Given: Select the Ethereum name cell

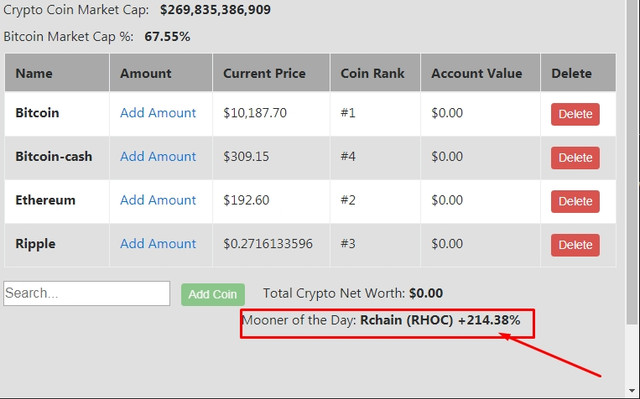Looking at the screenshot, I should [57, 201].
